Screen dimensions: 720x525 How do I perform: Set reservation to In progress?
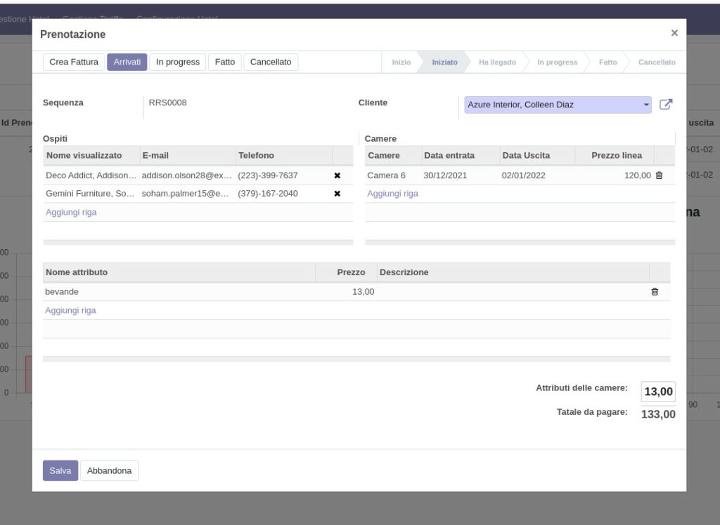click(x=178, y=62)
